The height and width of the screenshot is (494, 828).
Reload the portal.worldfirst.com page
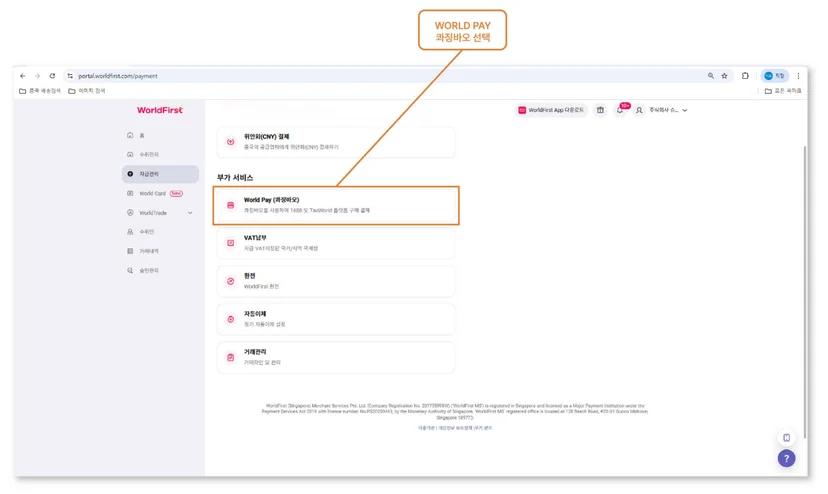pyautogui.click(x=52, y=76)
